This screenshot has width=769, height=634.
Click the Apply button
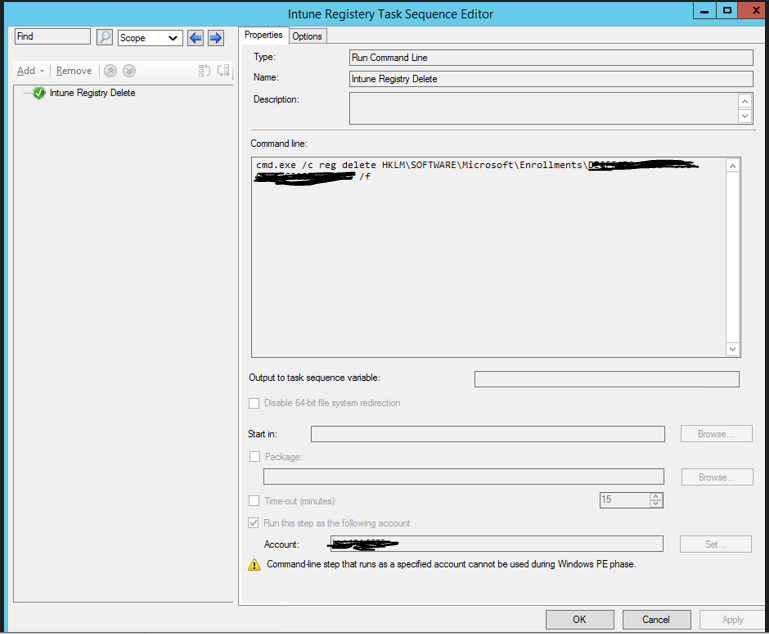(733, 619)
